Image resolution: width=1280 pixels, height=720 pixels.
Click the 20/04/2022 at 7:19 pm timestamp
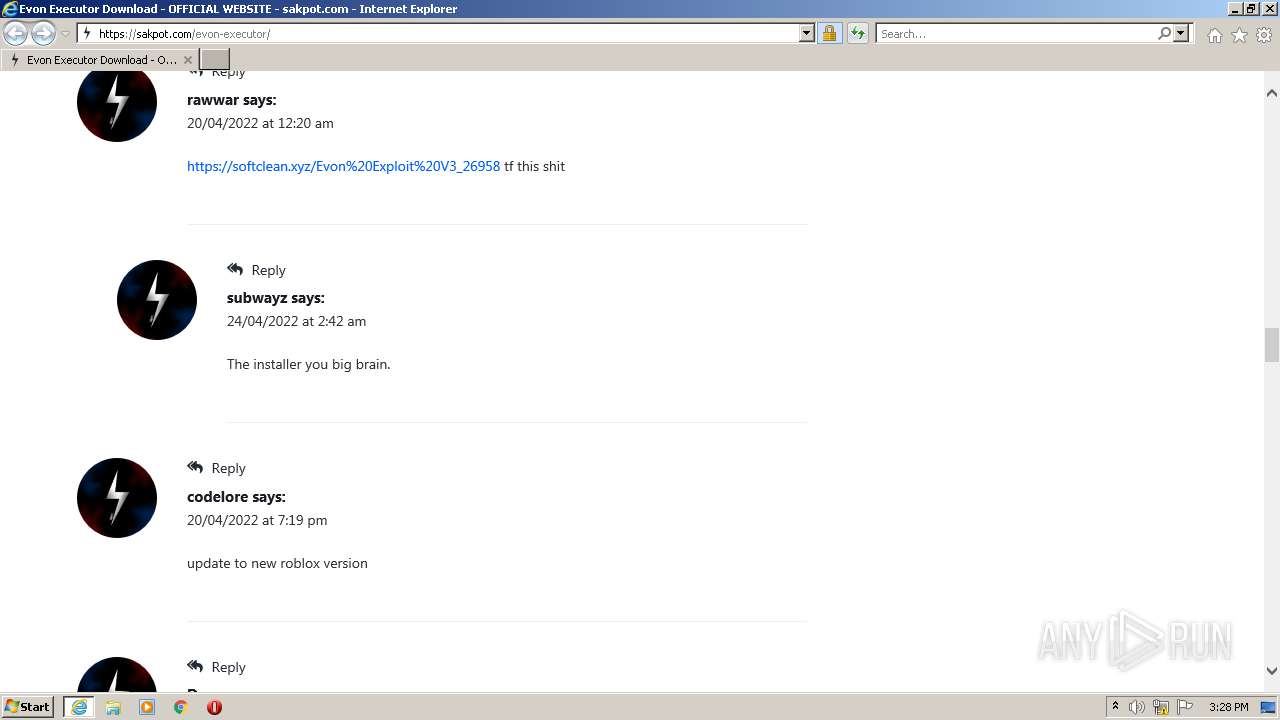tap(257, 520)
